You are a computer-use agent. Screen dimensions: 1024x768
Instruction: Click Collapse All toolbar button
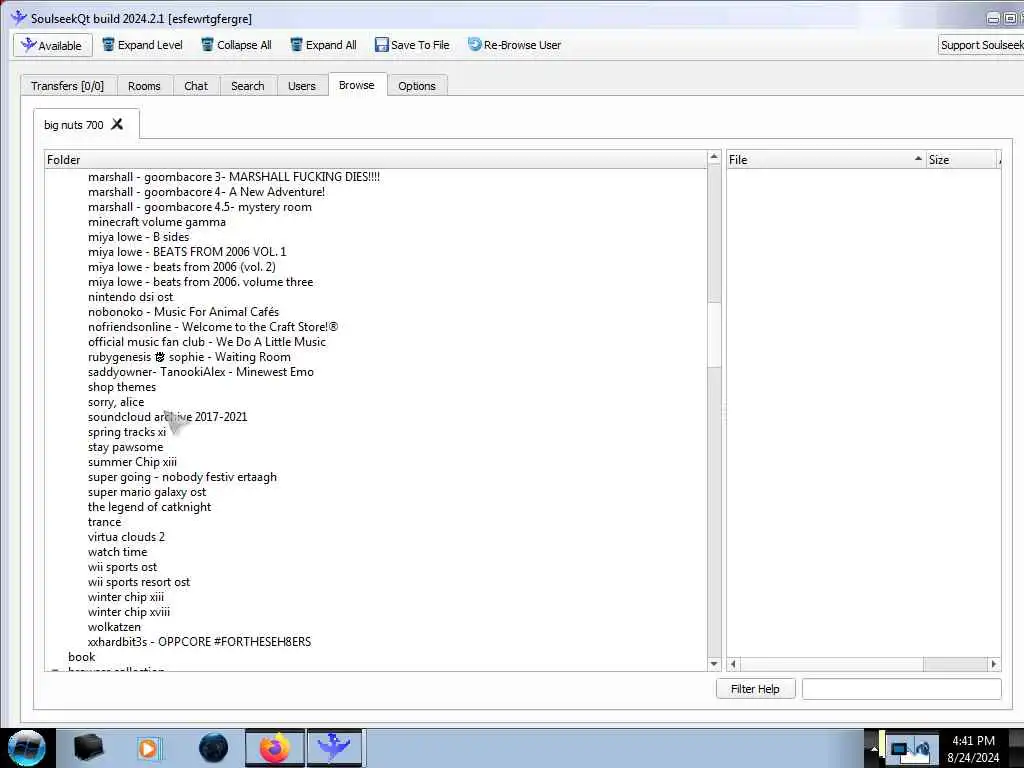click(236, 45)
